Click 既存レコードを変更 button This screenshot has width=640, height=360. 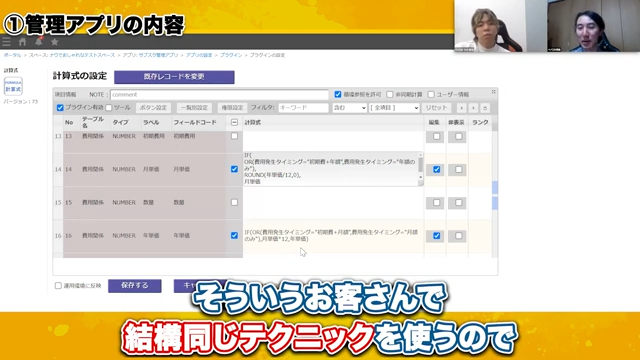tap(174, 77)
